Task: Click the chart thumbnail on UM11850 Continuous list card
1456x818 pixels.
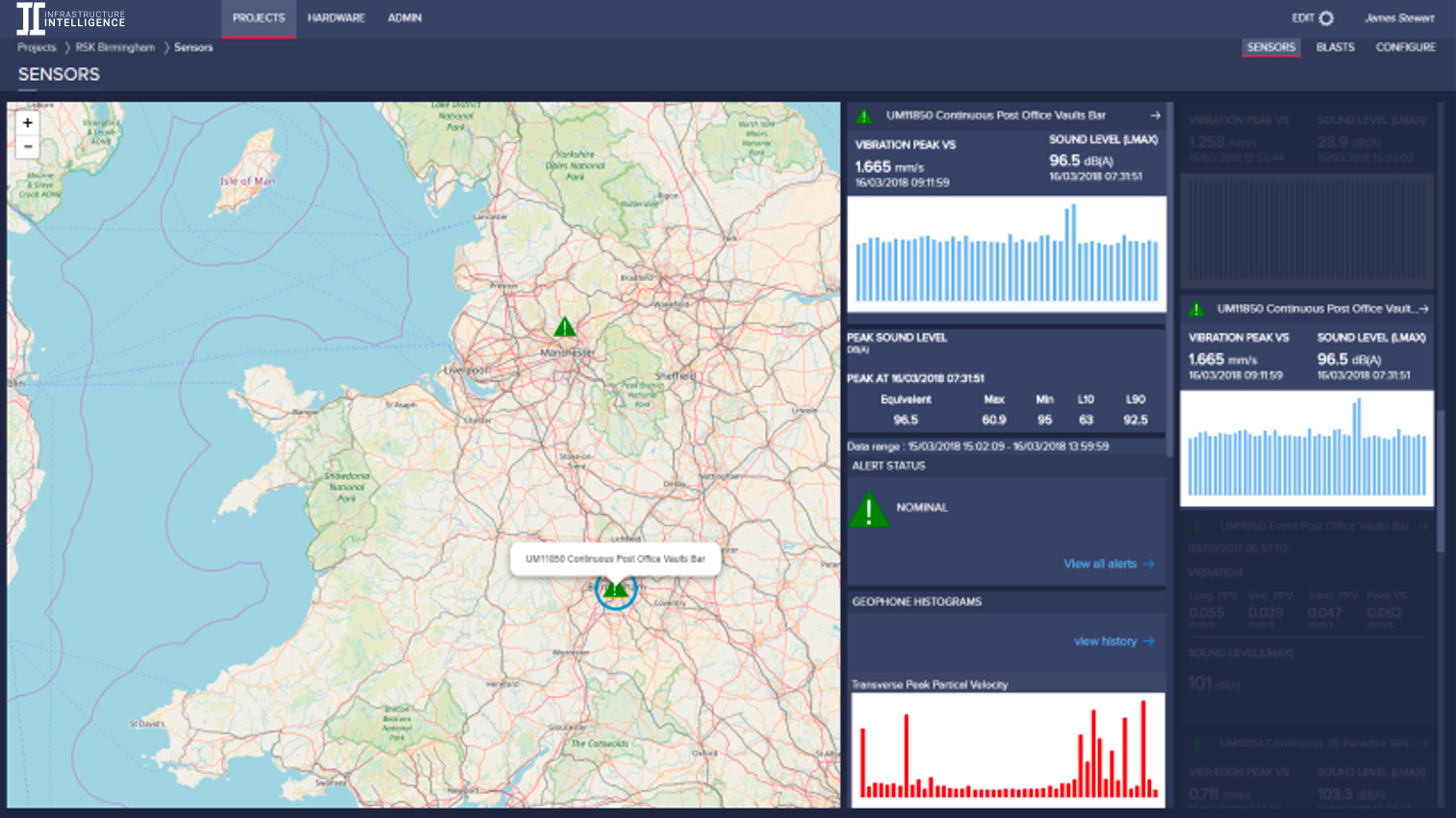Action: (1307, 448)
